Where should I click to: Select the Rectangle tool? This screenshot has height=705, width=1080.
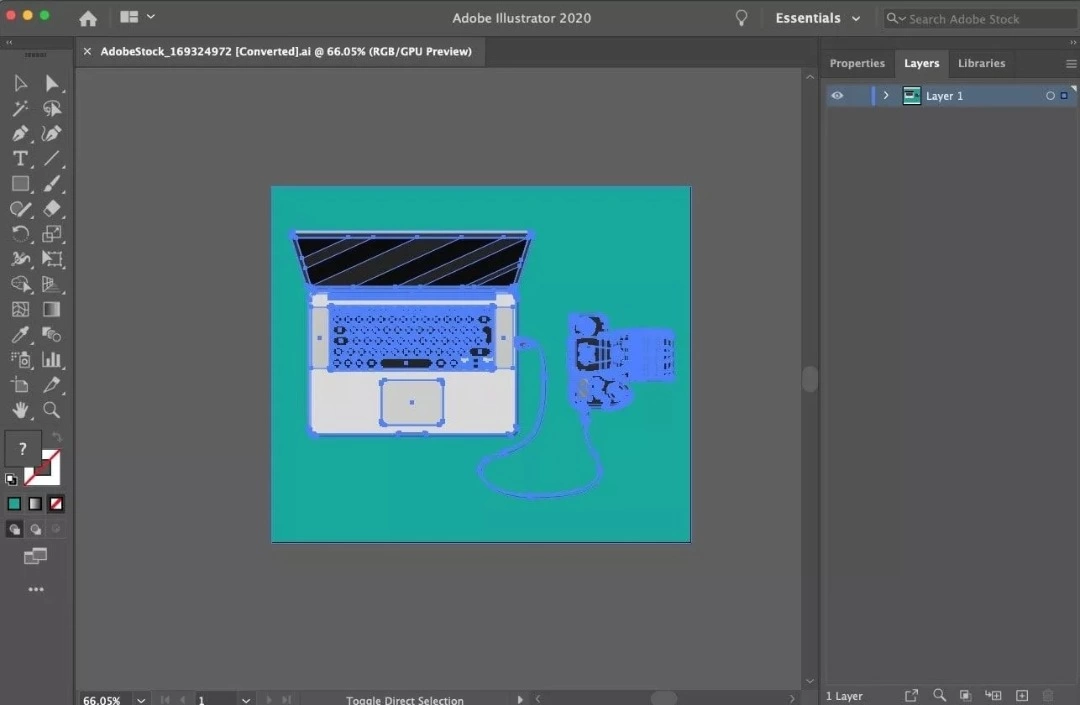pos(20,184)
